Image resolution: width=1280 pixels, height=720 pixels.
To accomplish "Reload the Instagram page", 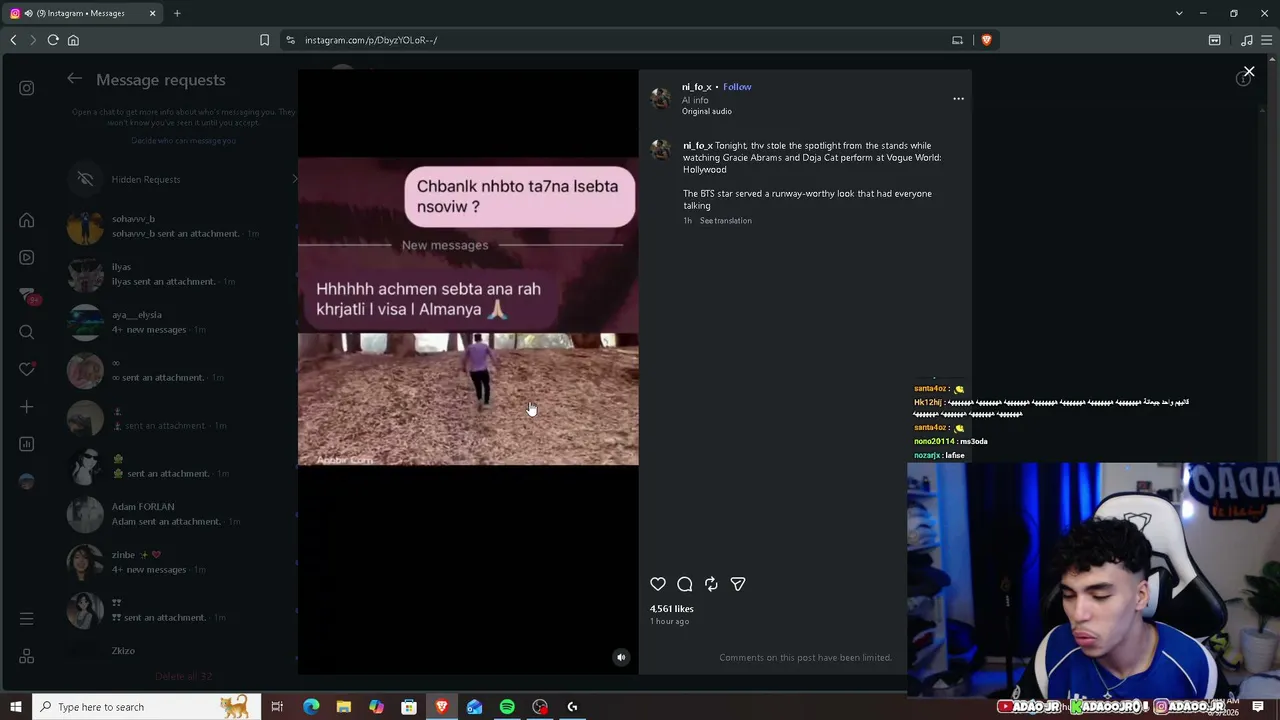I will point(53,40).
